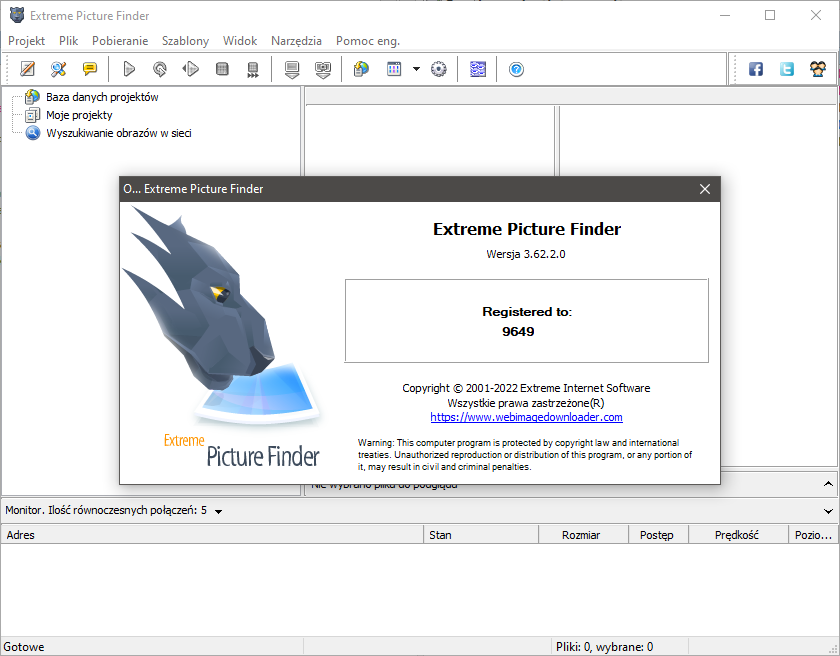Click the Moje projekty document icon
The image size is (840, 656).
pos(33,115)
